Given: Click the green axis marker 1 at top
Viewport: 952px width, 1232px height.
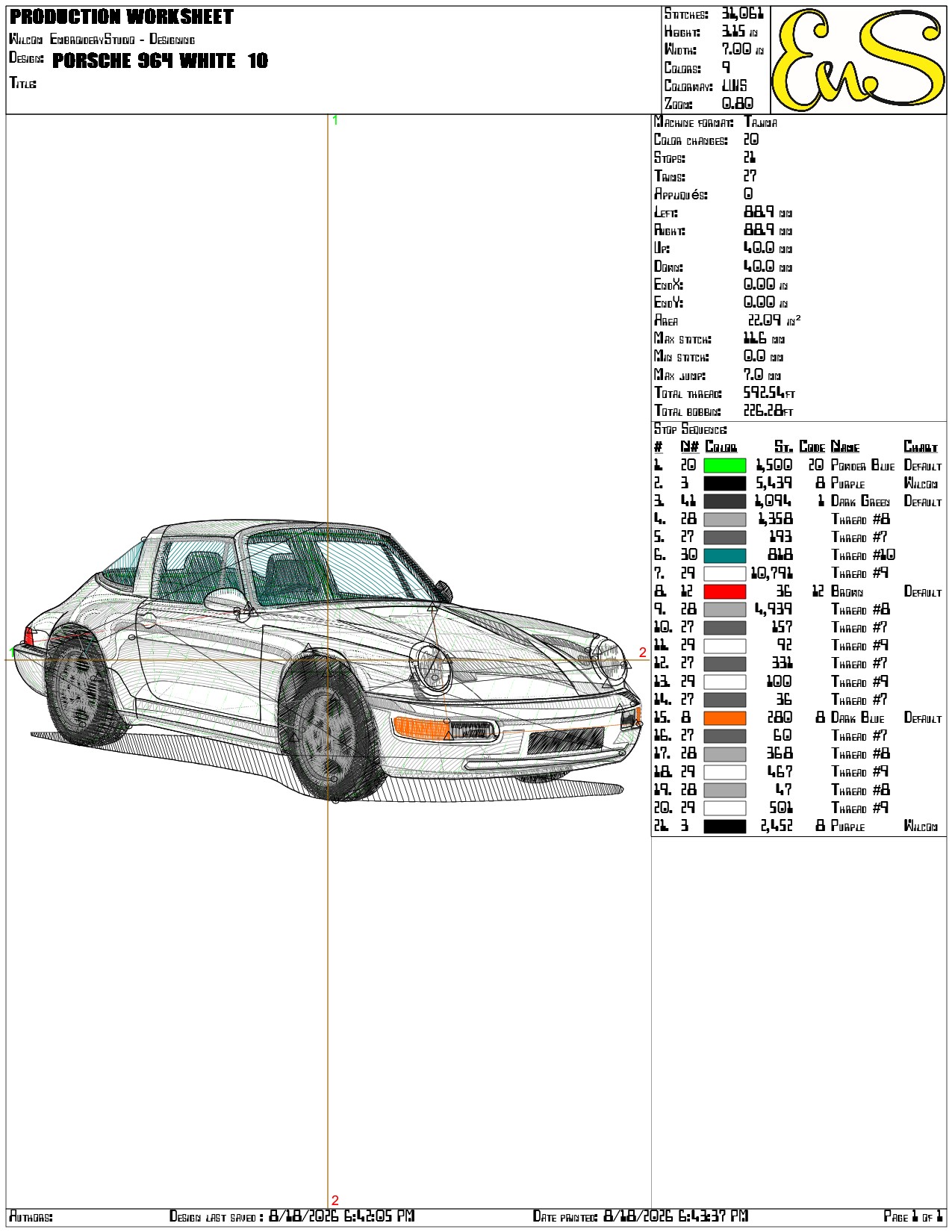Looking at the screenshot, I should click(x=335, y=120).
